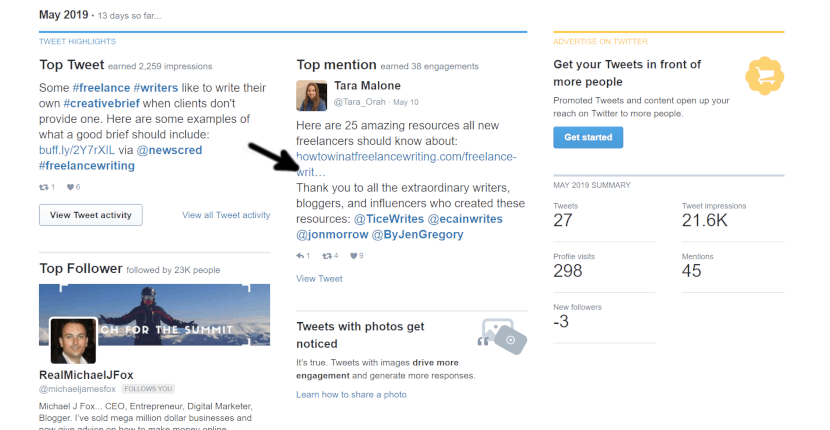Open the View Tweet link

coord(319,279)
